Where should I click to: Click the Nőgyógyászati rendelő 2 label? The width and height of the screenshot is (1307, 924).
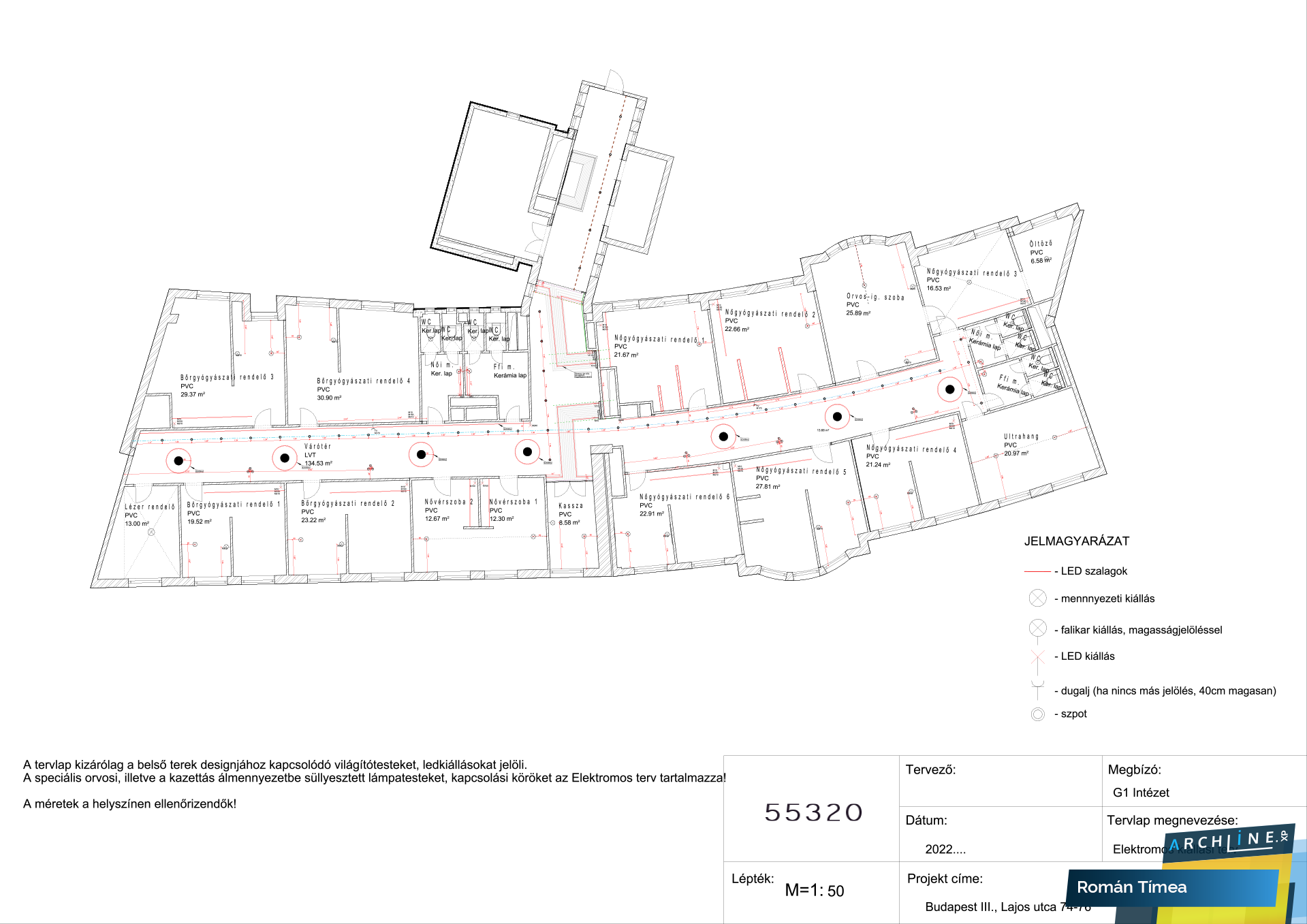(770, 314)
